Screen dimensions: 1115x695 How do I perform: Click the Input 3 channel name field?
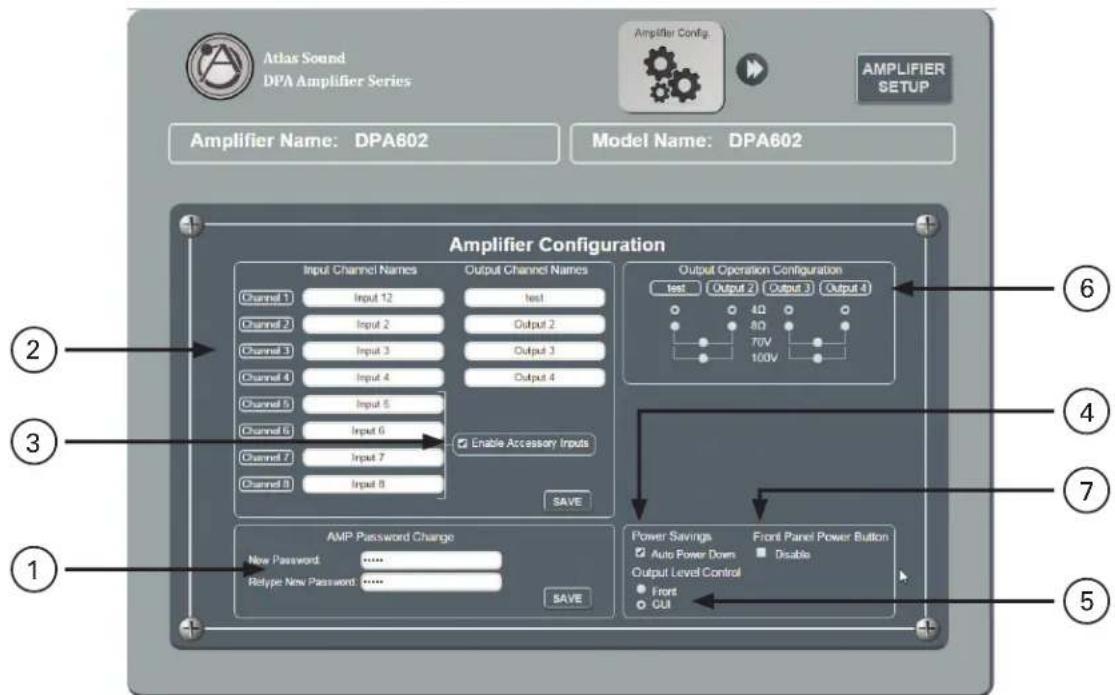click(373, 351)
